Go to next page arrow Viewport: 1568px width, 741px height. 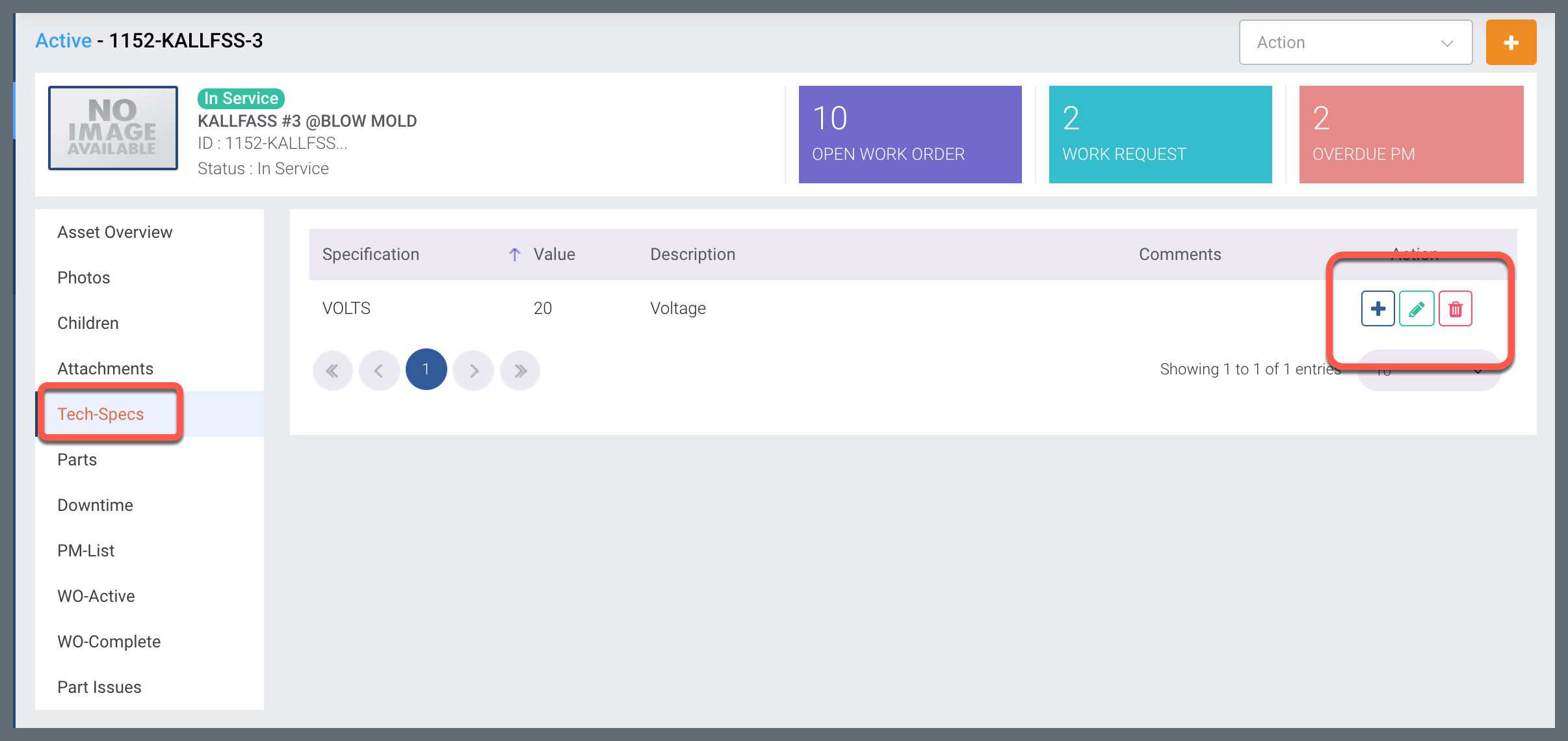point(473,370)
